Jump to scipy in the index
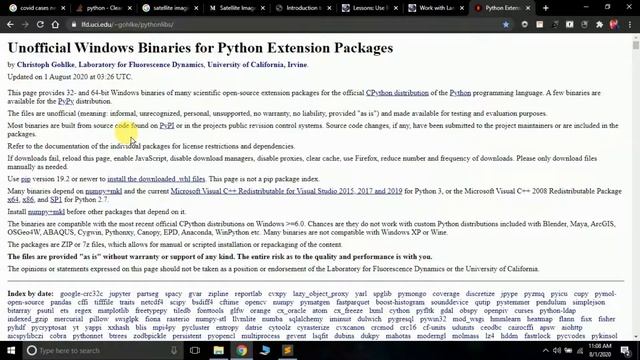This screenshot has height=360, width=640. 178,302
